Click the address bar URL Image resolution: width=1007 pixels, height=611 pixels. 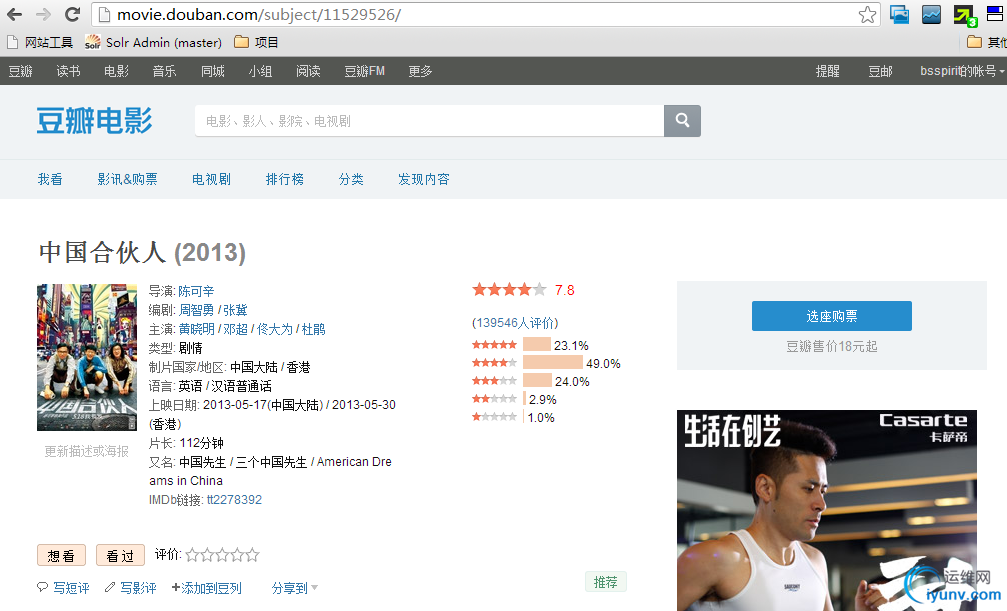[x=259, y=14]
